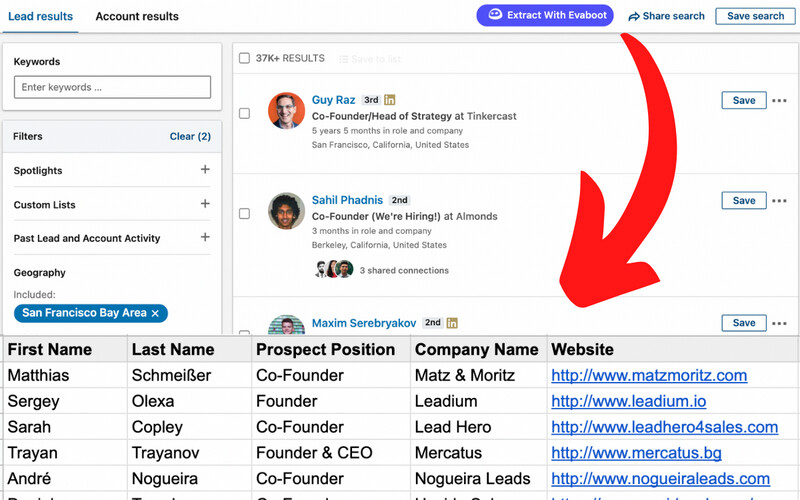Click the Save to list option
Screen dimensions: 800x500
click(x=370, y=59)
